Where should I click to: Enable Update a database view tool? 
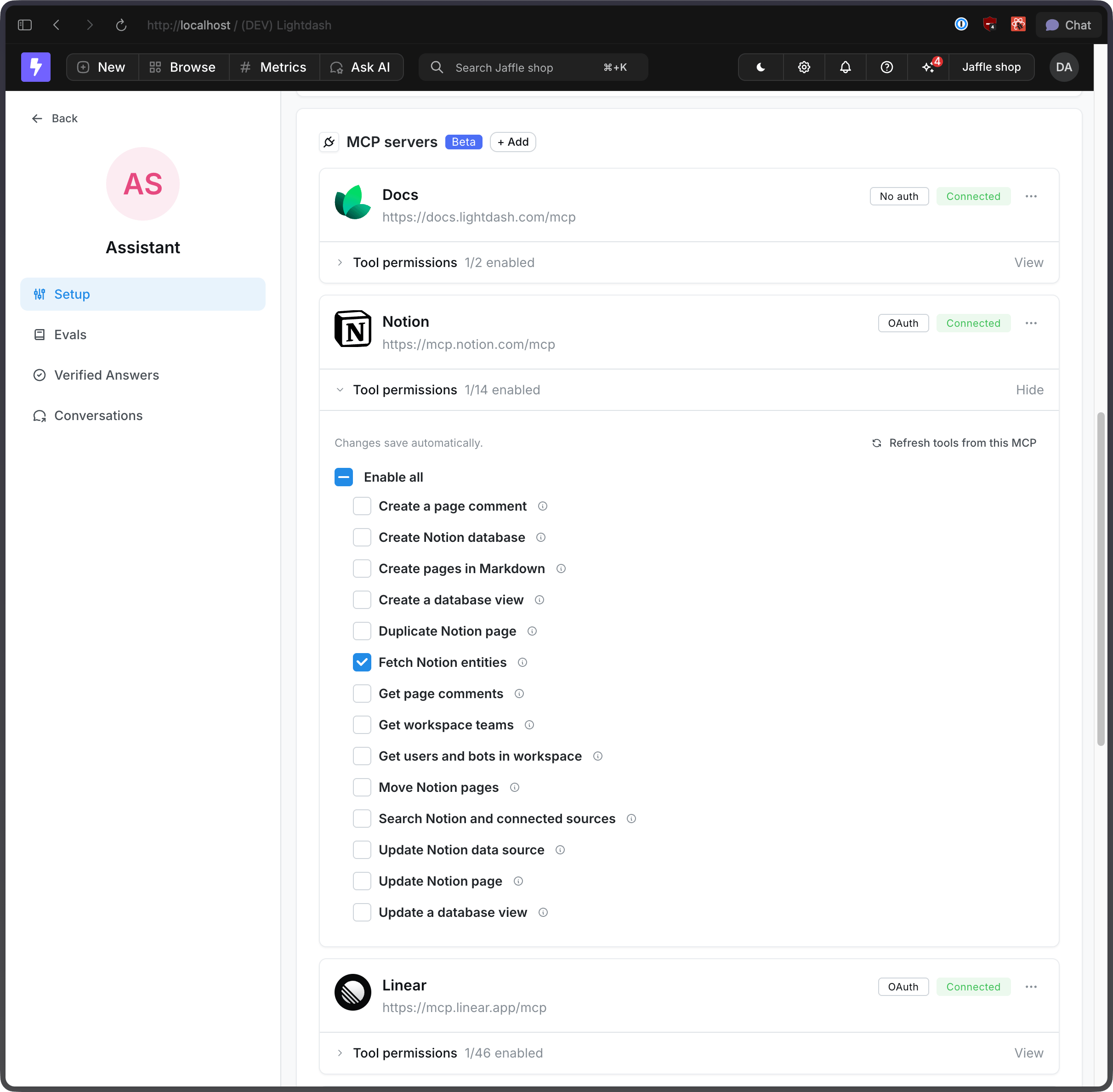pos(362,912)
